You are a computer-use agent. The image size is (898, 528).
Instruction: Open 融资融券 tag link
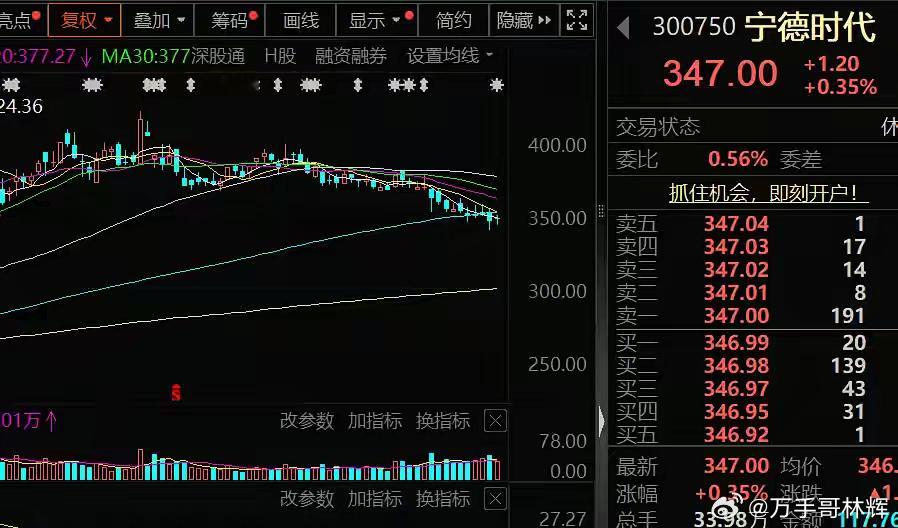[x=351, y=56]
